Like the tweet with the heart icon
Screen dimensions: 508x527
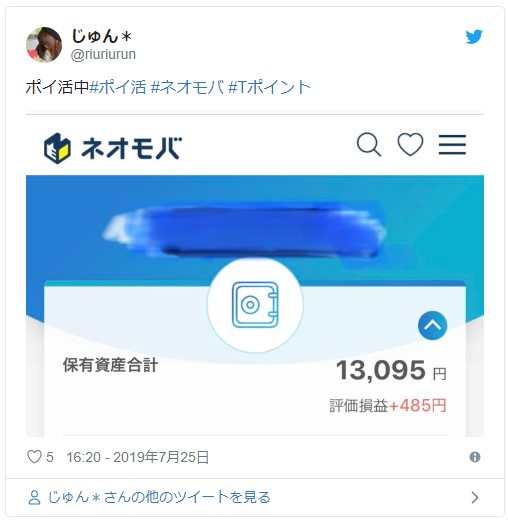pos(34,457)
